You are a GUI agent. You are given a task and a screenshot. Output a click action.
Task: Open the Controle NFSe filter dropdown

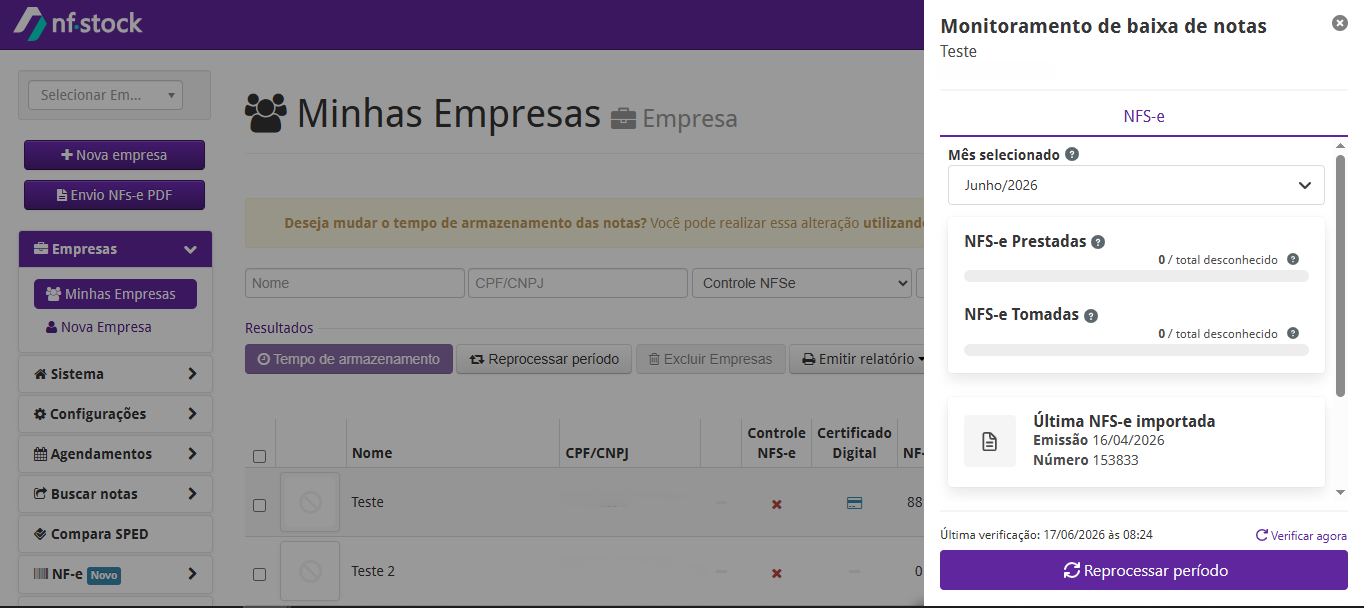[x=801, y=283]
